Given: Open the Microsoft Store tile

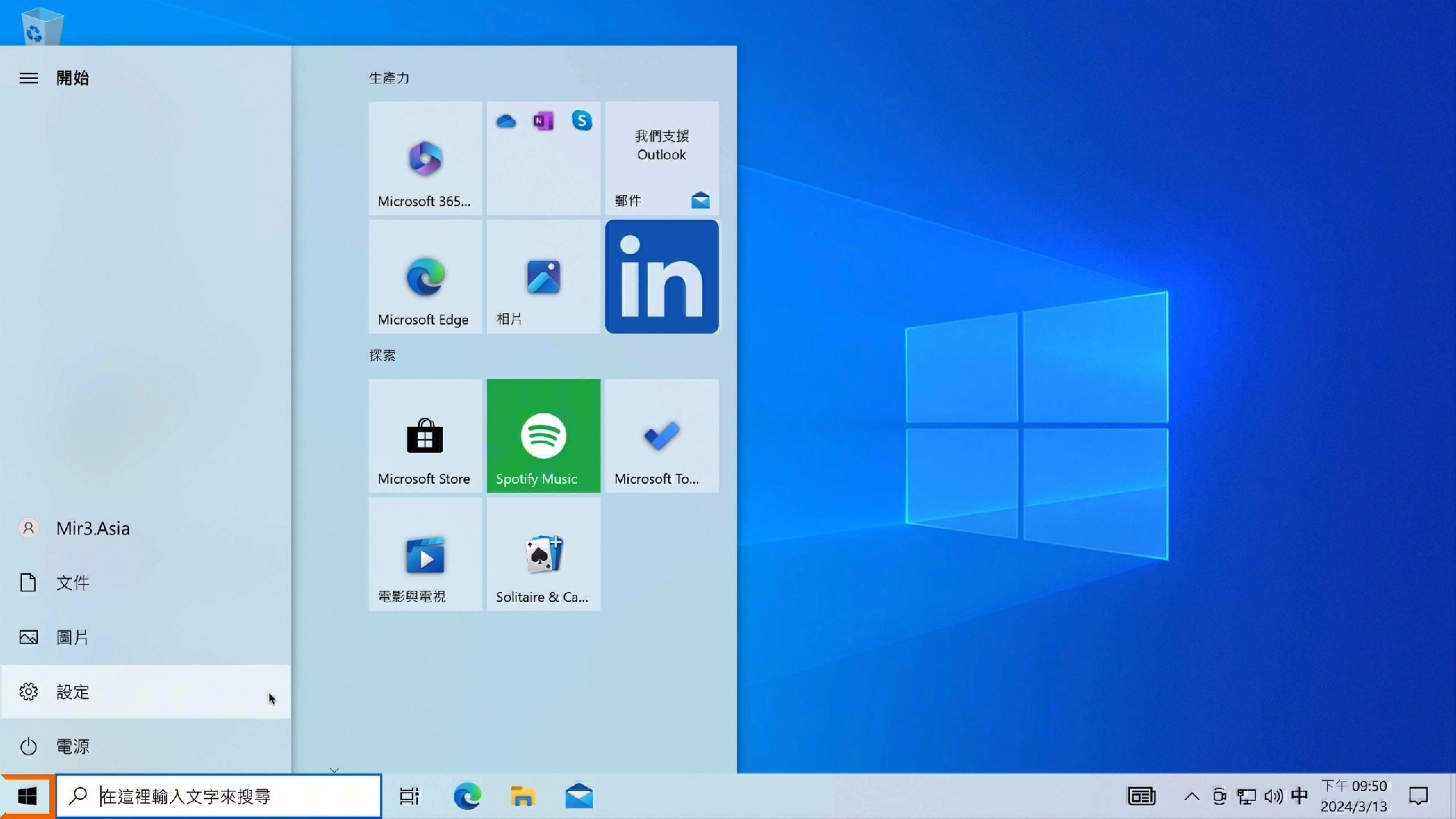Looking at the screenshot, I should (424, 436).
